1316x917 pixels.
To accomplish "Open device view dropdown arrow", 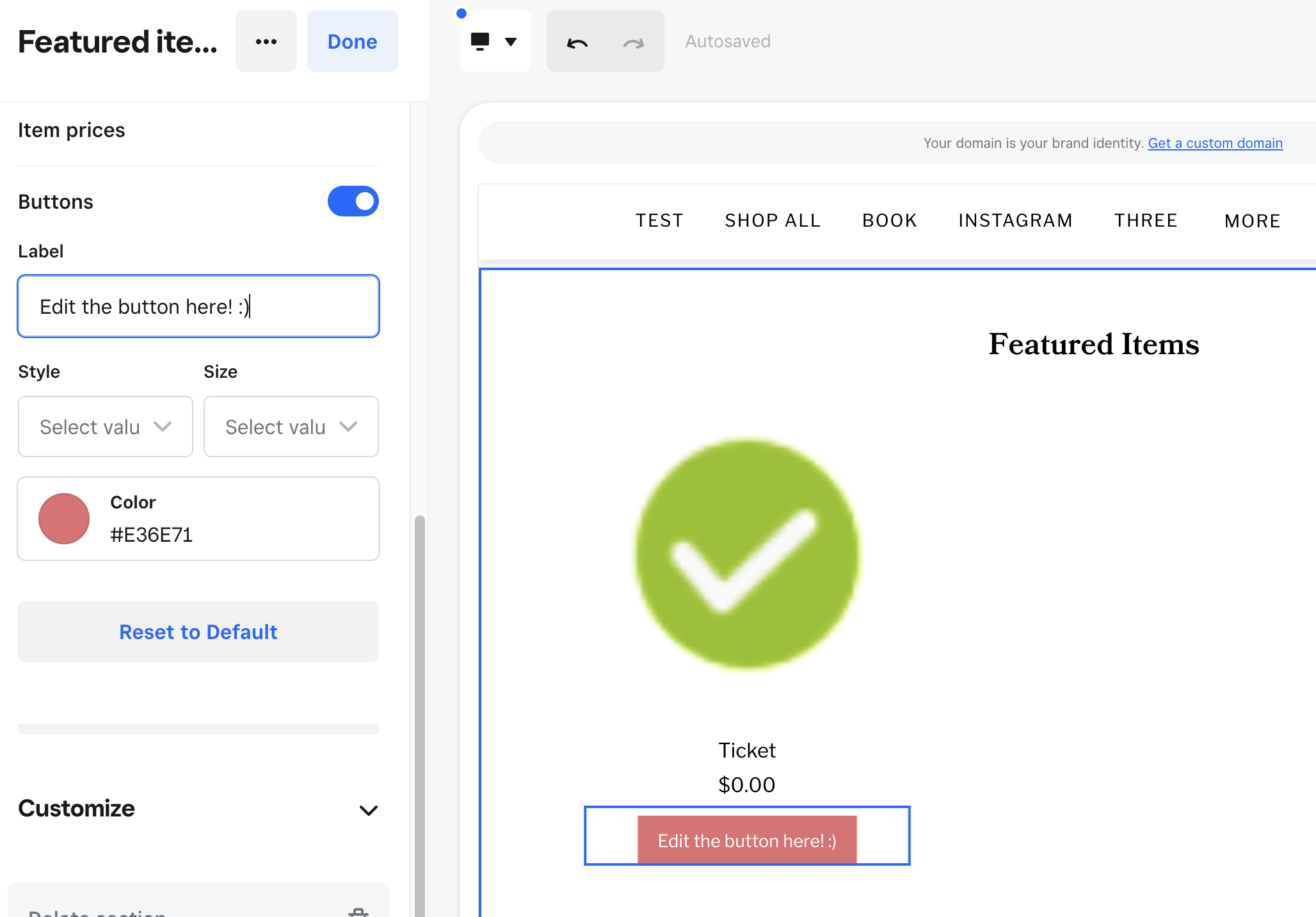I will click(x=511, y=42).
